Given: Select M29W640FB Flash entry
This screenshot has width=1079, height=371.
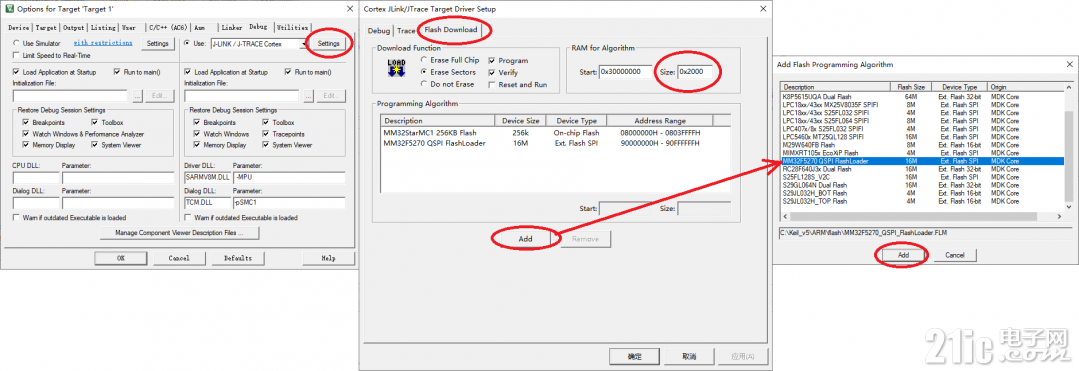Looking at the screenshot, I should click(x=922, y=145).
